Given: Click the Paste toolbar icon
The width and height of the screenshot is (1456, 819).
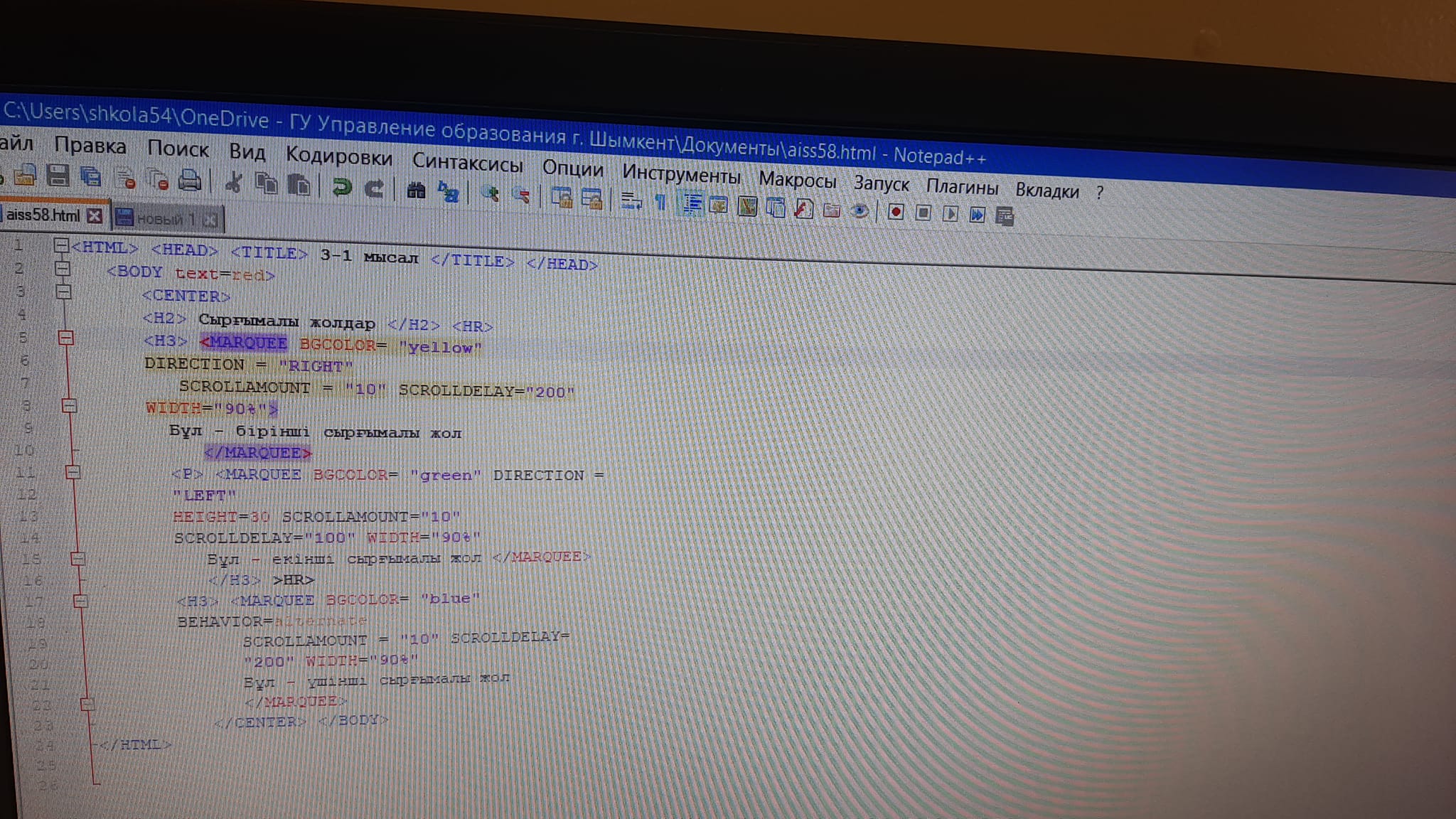Looking at the screenshot, I should pos(299,185).
